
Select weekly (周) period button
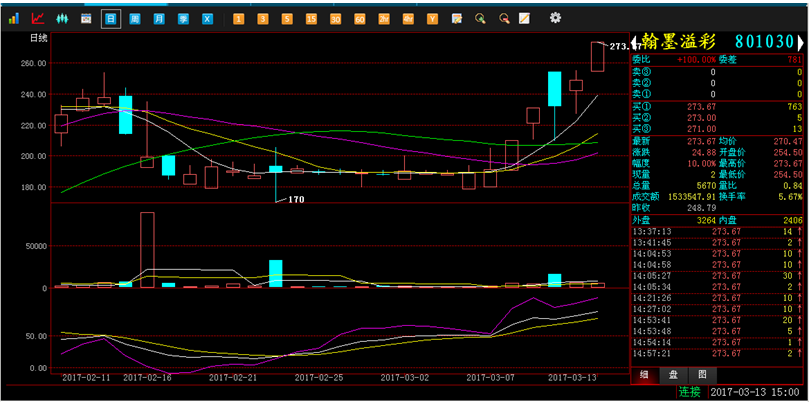click(x=134, y=19)
